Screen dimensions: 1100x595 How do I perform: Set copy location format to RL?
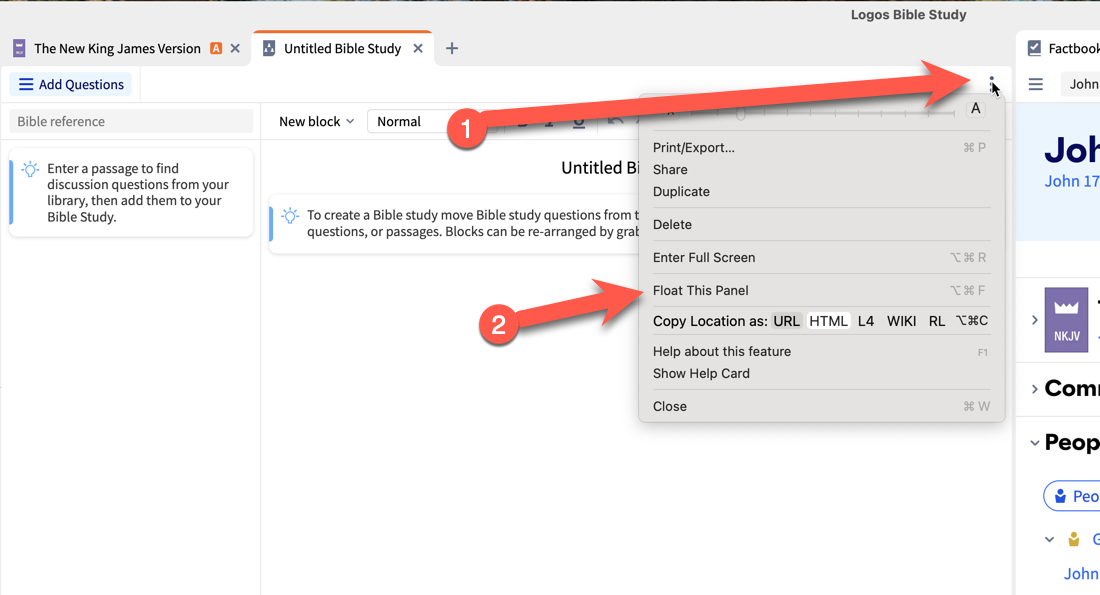click(937, 321)
